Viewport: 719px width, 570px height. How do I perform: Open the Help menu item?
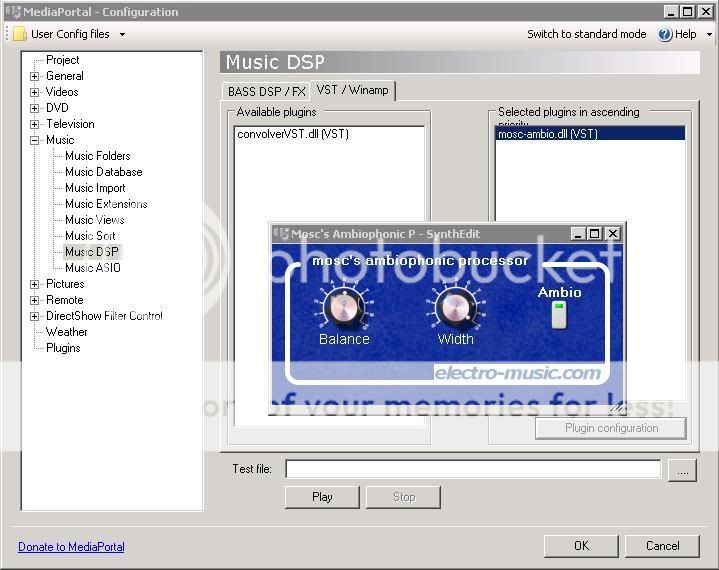(x=685, y=34)
